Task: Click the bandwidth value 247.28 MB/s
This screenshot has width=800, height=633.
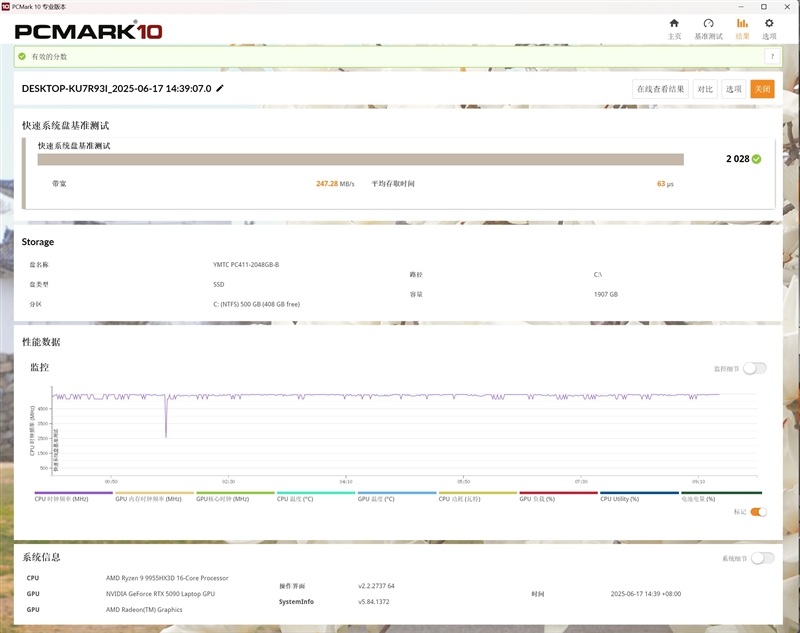Action: 335,184
